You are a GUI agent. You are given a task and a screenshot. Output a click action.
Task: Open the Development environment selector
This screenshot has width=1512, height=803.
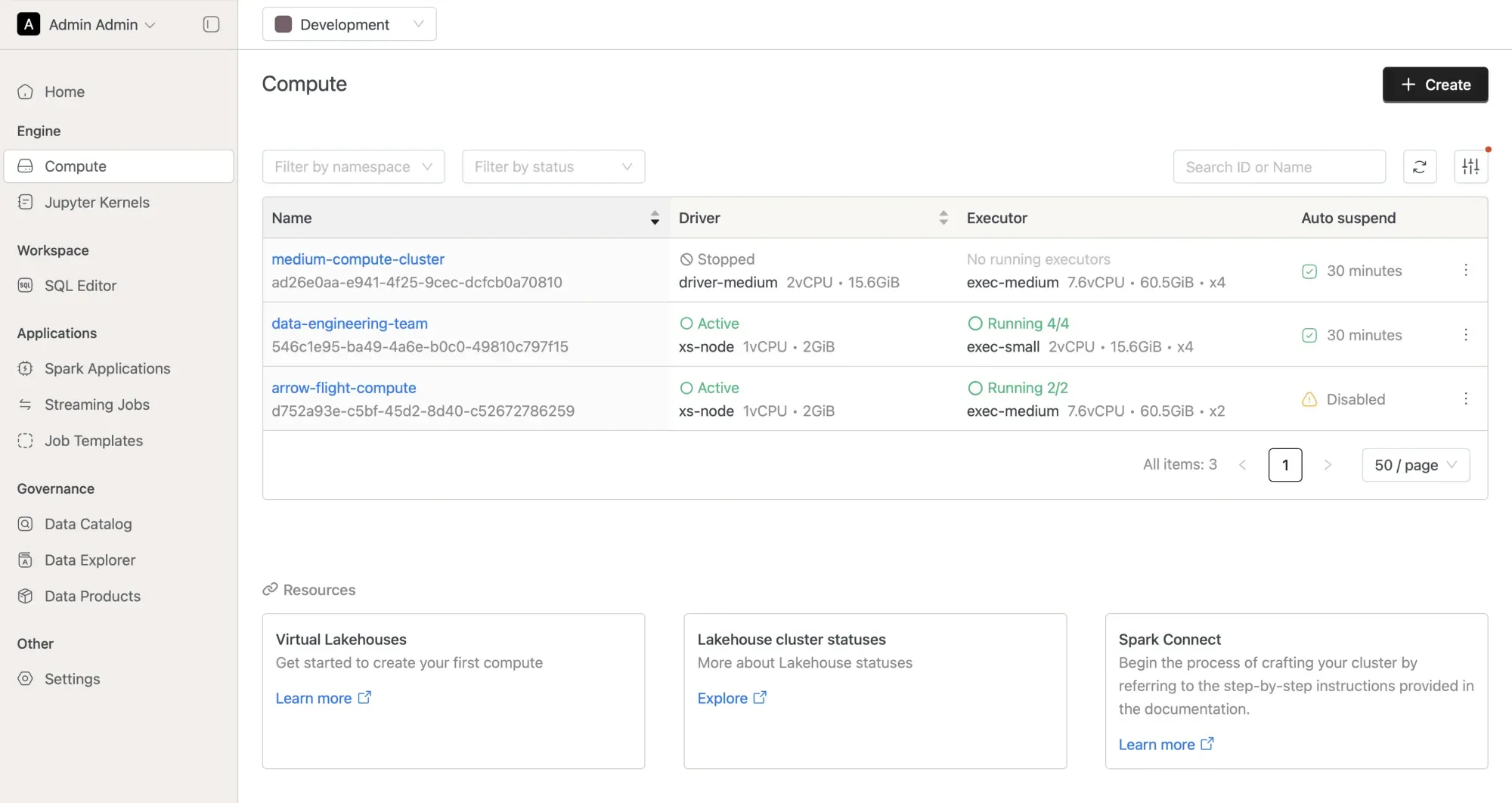(x=349, y=25)
